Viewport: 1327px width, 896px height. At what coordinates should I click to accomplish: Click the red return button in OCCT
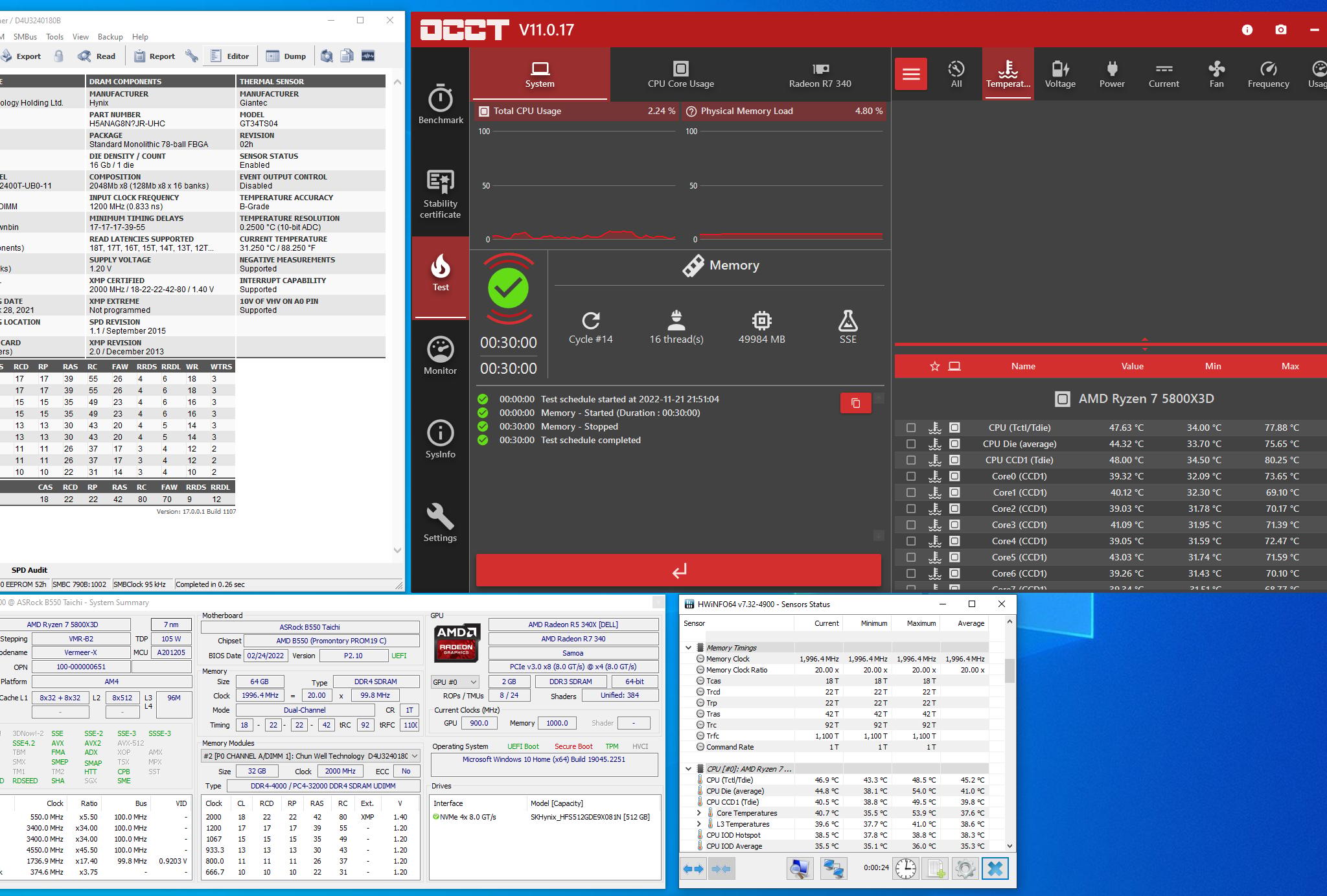[678, 571]
